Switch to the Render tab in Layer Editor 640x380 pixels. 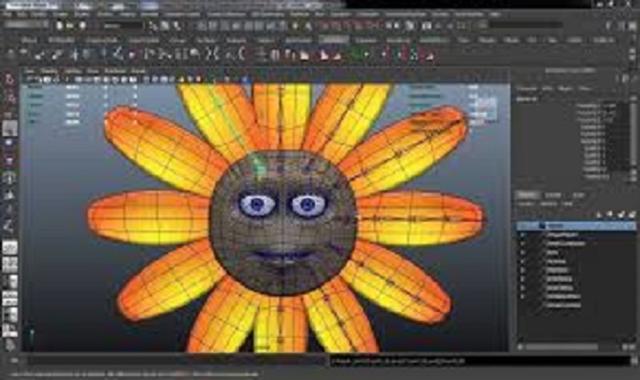[553, 195]
